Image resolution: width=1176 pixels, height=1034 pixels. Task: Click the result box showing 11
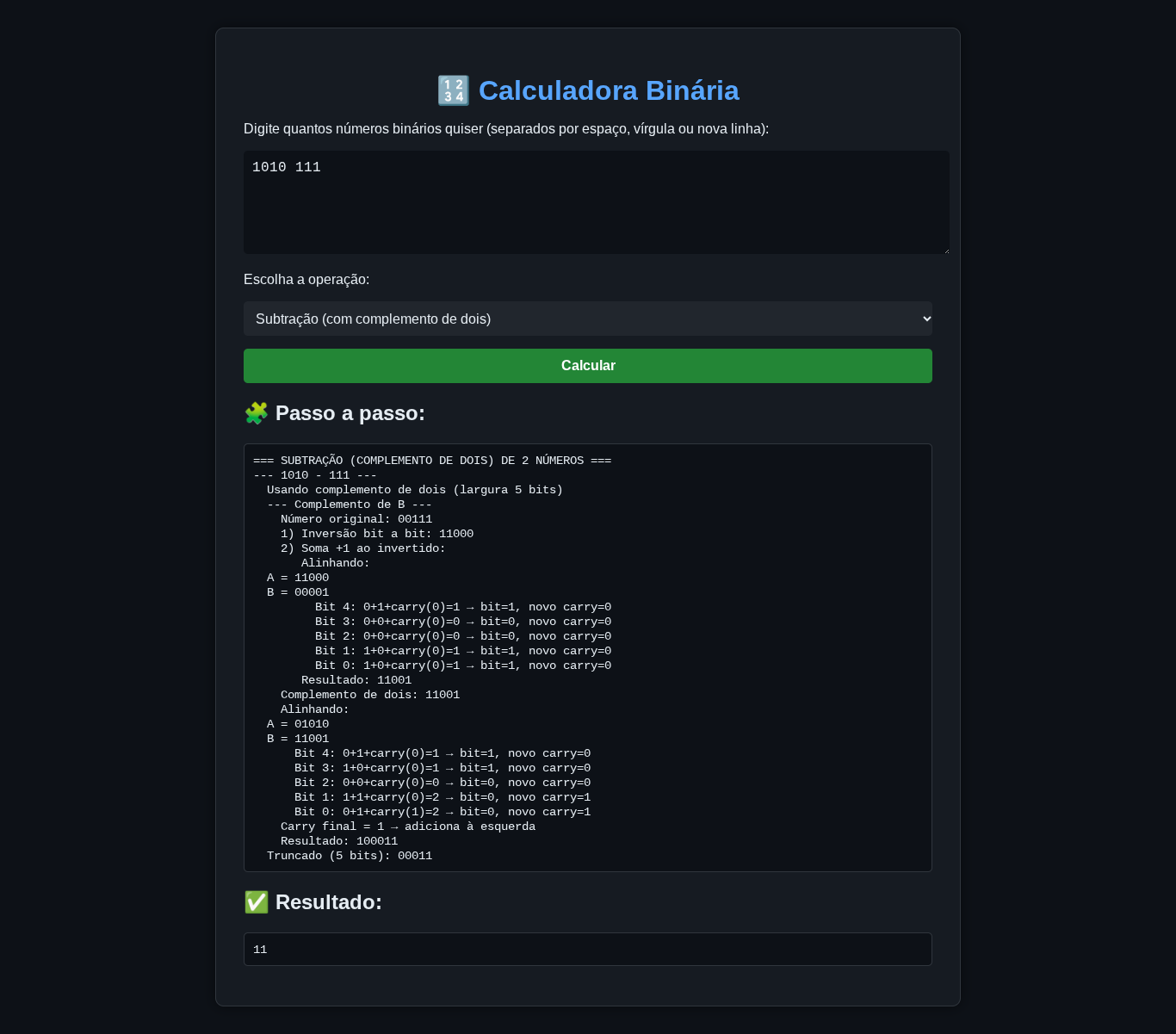(588, 949)
